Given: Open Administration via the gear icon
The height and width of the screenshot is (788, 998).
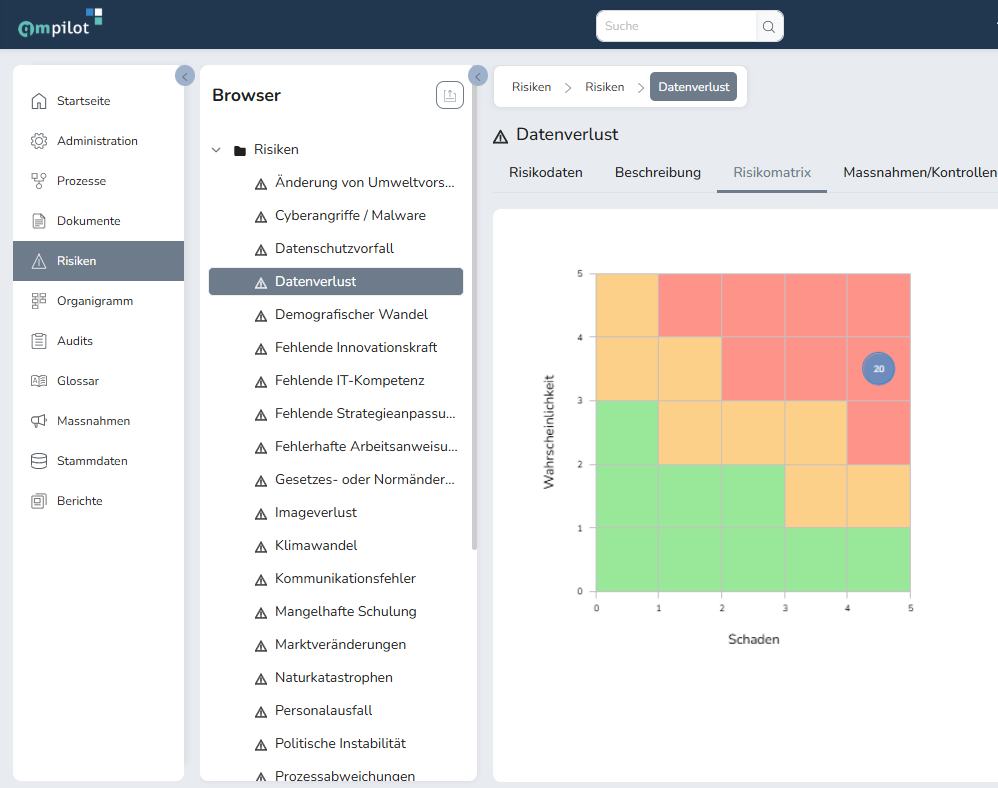Looking at the screenshot, I should (x=39, y=141).
